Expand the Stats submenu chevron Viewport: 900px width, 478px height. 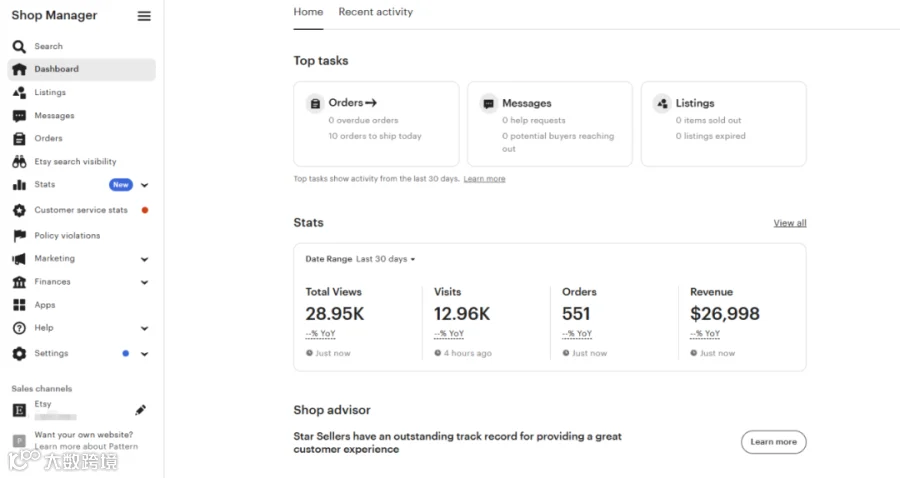(x=145, y=185)
